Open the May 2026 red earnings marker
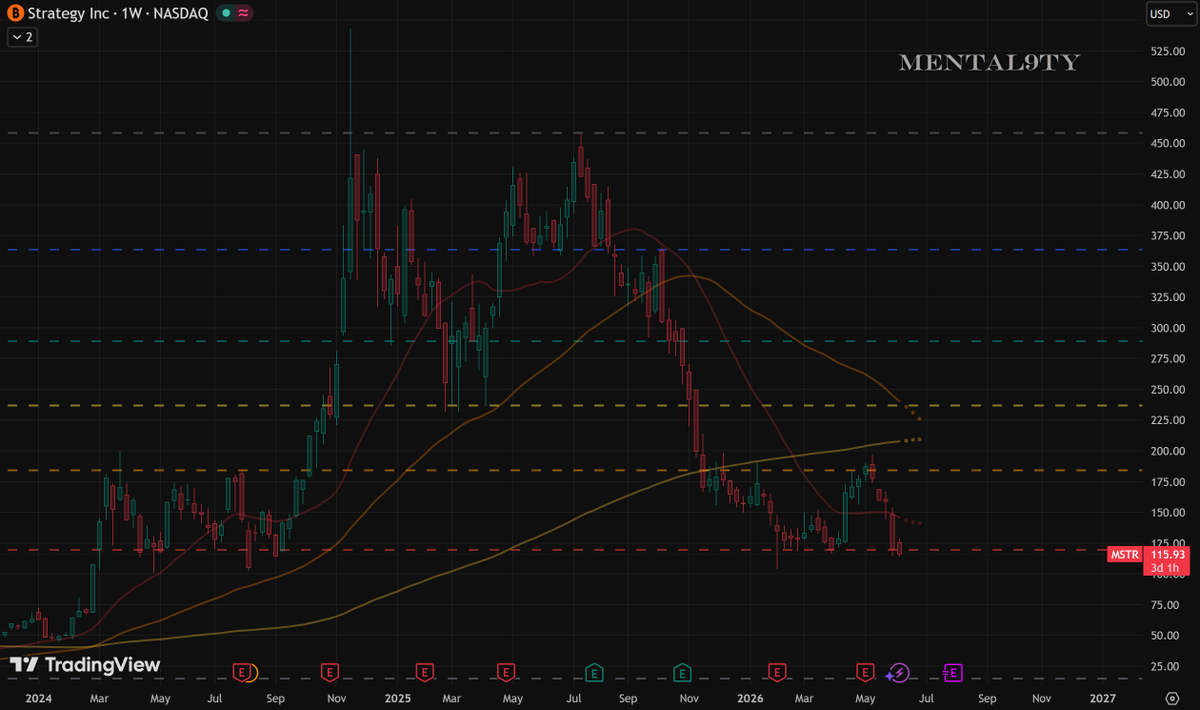Image resolution: width=1200 pixels, height=710 pixels. click(x=866, y=671)
